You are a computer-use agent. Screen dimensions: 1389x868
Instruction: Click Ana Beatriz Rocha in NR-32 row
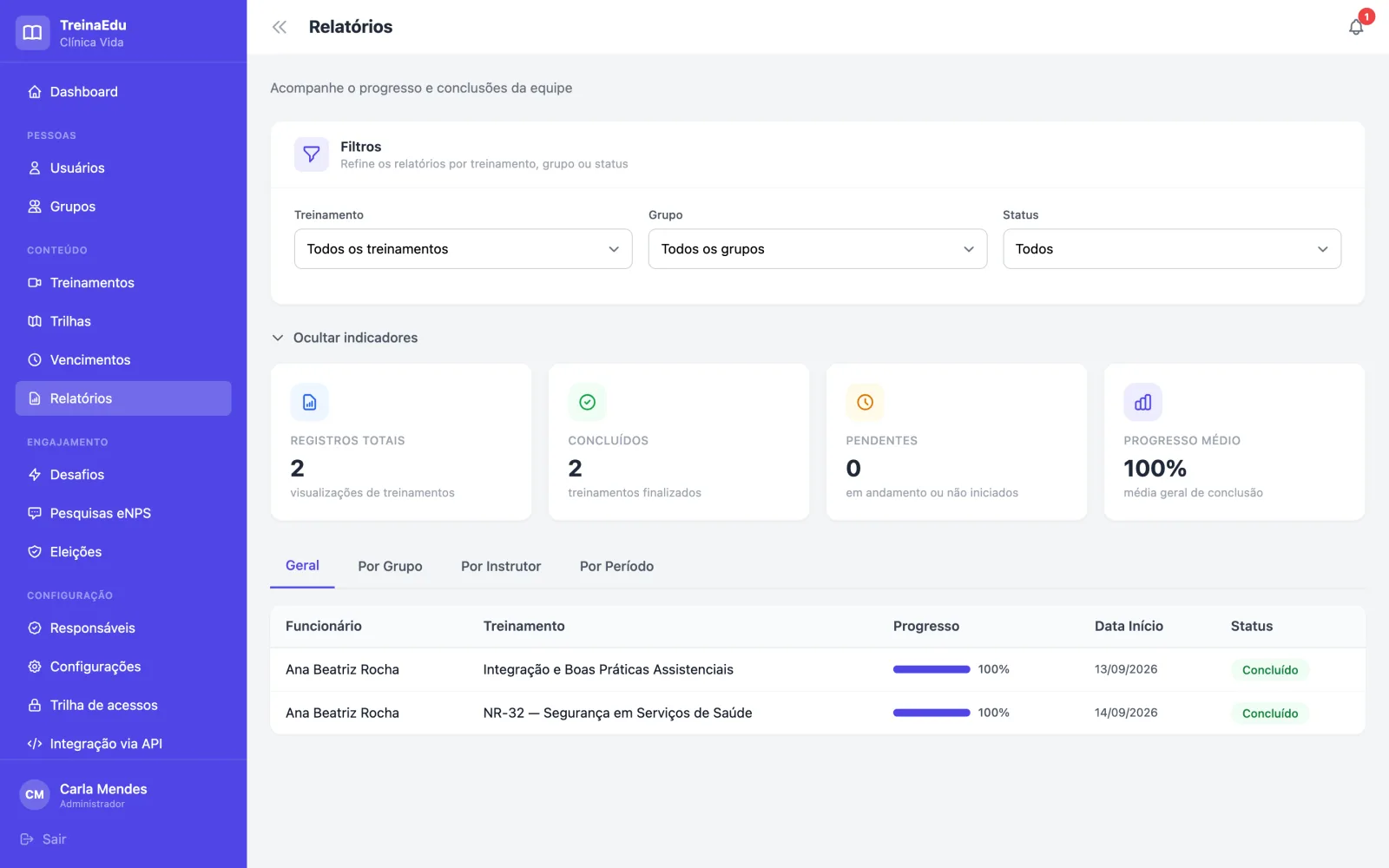tap(342, 713)
